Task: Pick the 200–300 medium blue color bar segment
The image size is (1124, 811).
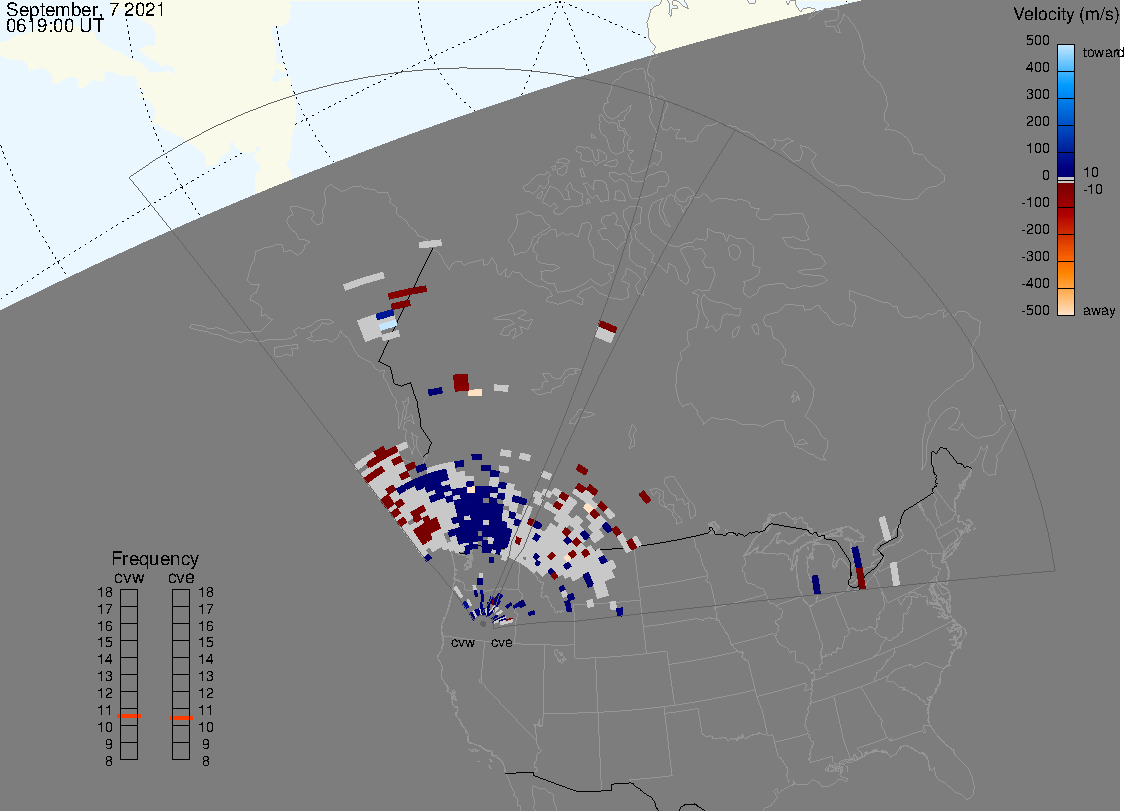Action: point(1066,112)
